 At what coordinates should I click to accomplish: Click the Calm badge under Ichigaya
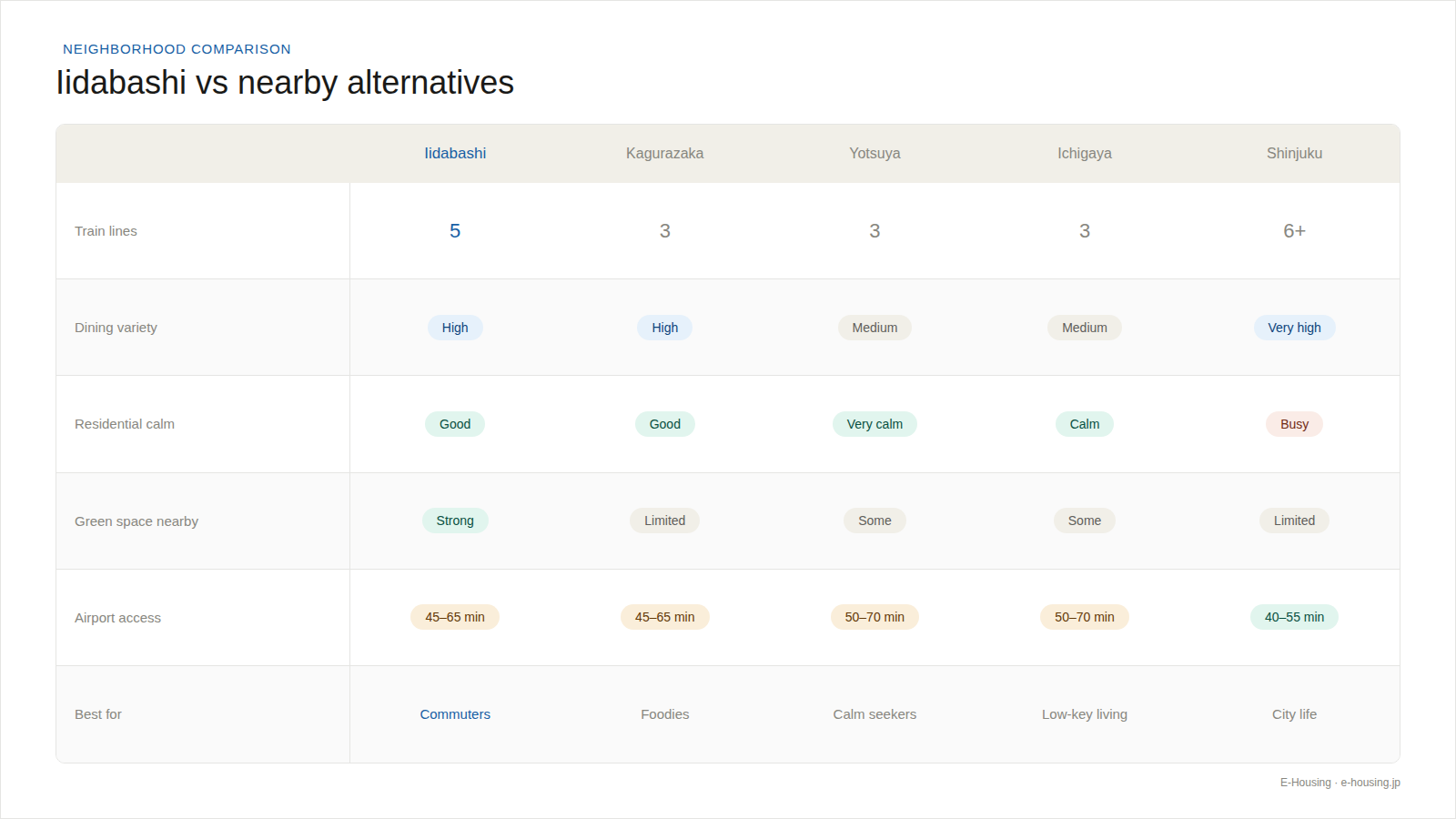coord(1085,424)
